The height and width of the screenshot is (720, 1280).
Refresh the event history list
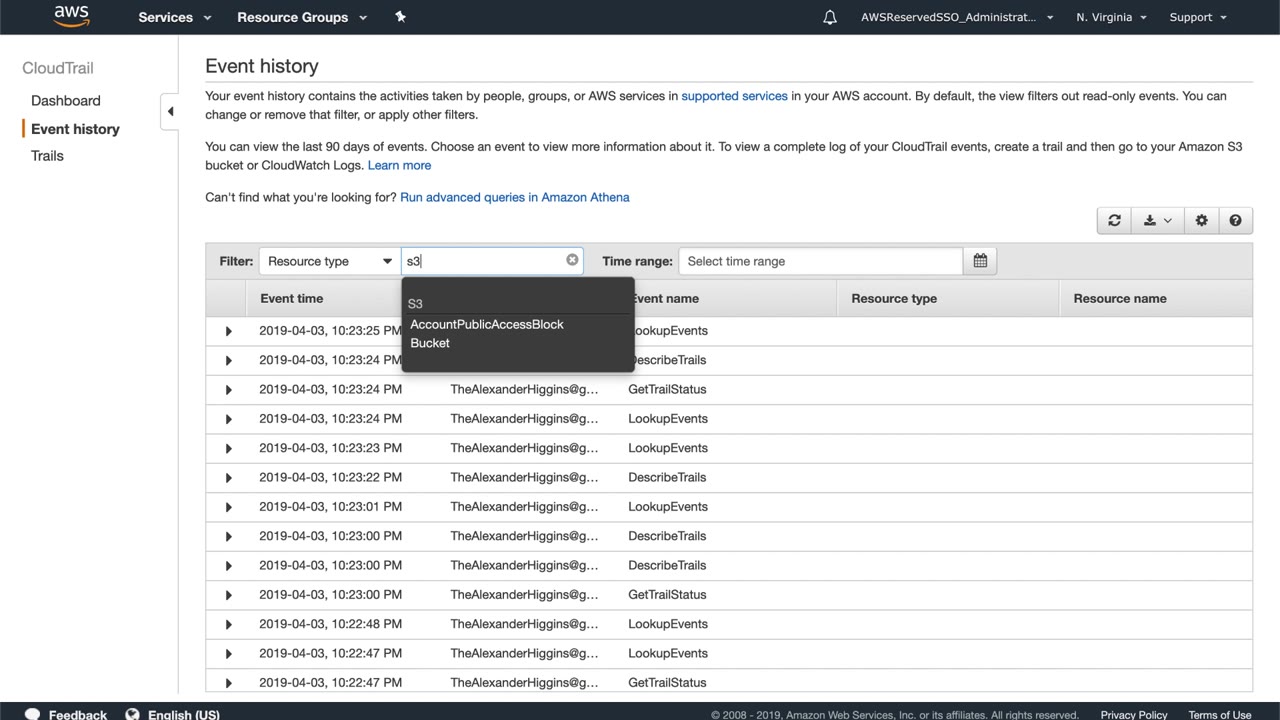[1114, 221]
